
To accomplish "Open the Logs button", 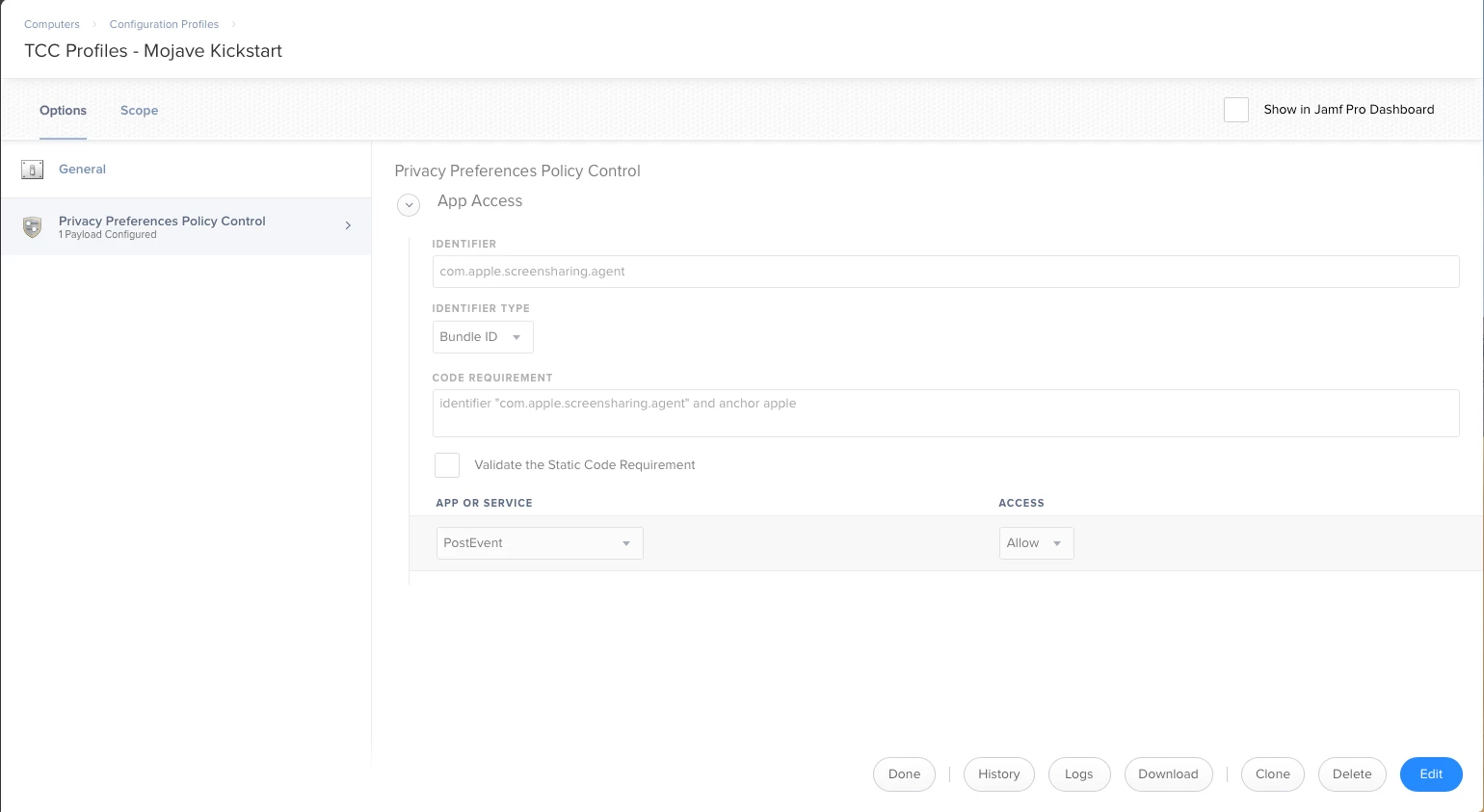I will (1078, 774).
